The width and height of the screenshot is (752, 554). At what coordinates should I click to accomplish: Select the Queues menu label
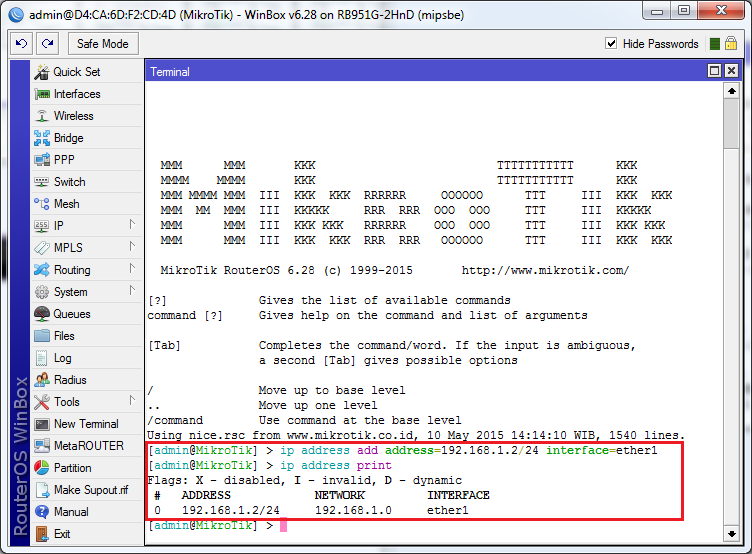tap(72, 314)
